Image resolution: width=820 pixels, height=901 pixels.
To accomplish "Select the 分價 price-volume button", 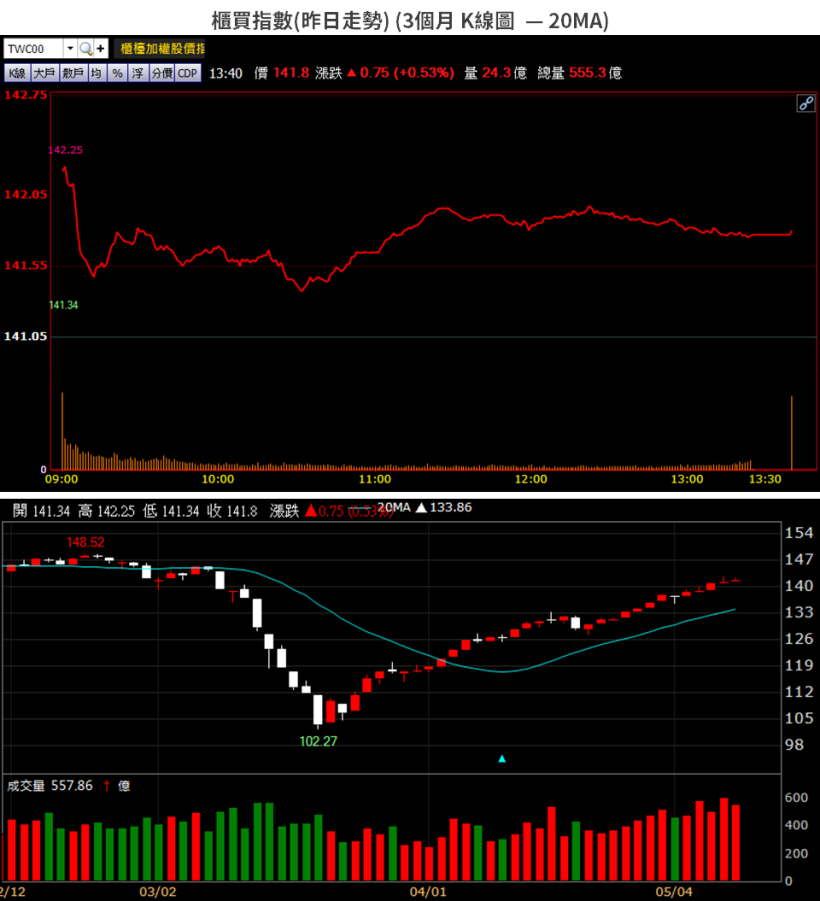I will (162, 73).
